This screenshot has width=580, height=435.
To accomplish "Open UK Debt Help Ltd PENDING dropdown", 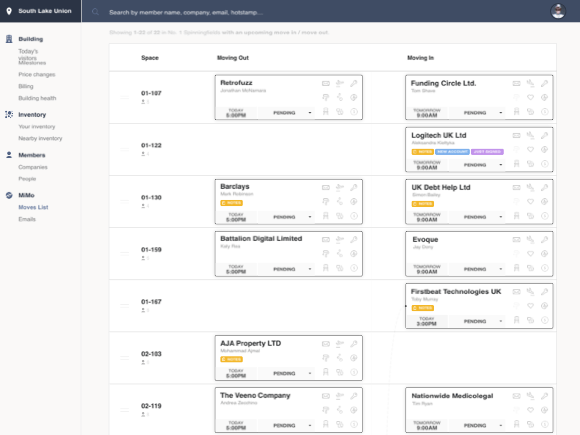I will [x=477, y=217].
